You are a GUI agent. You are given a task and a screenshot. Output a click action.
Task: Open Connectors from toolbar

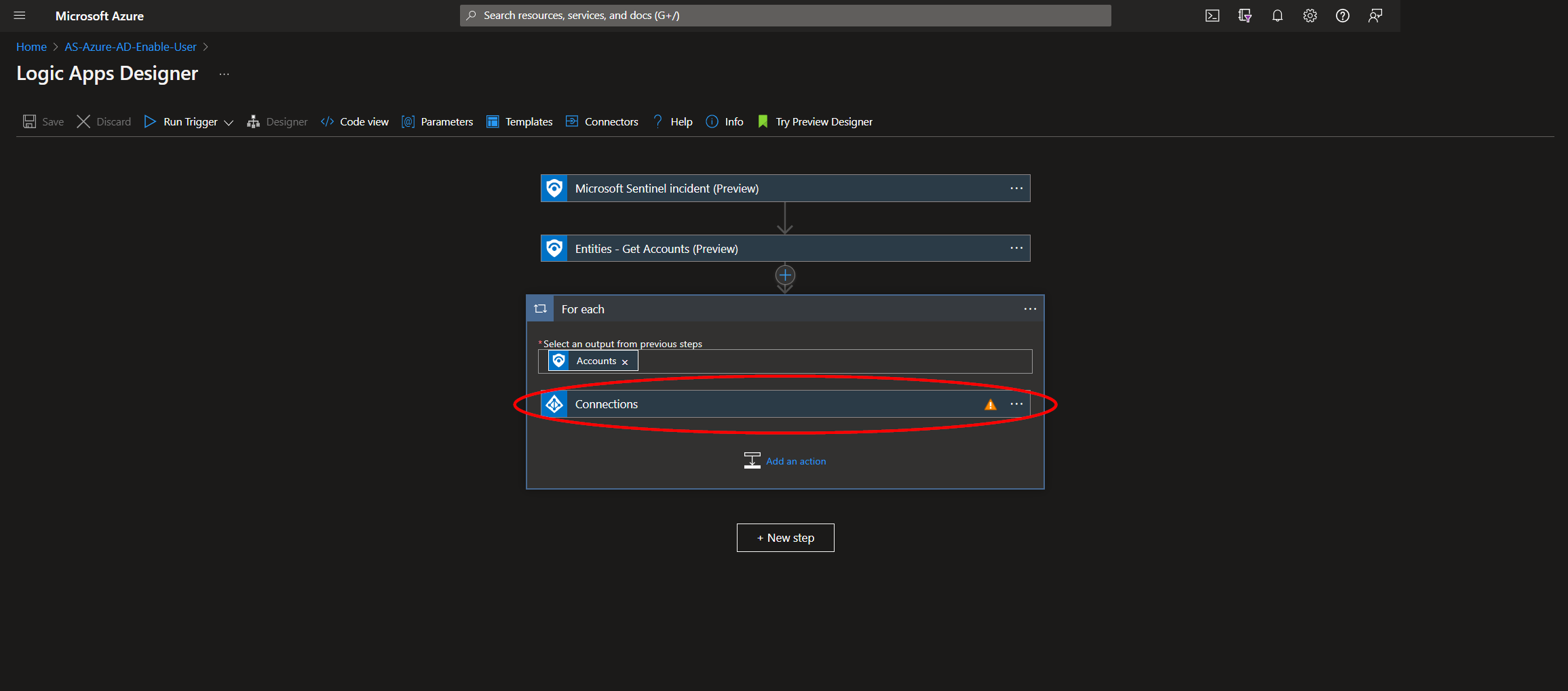(602, 121)
